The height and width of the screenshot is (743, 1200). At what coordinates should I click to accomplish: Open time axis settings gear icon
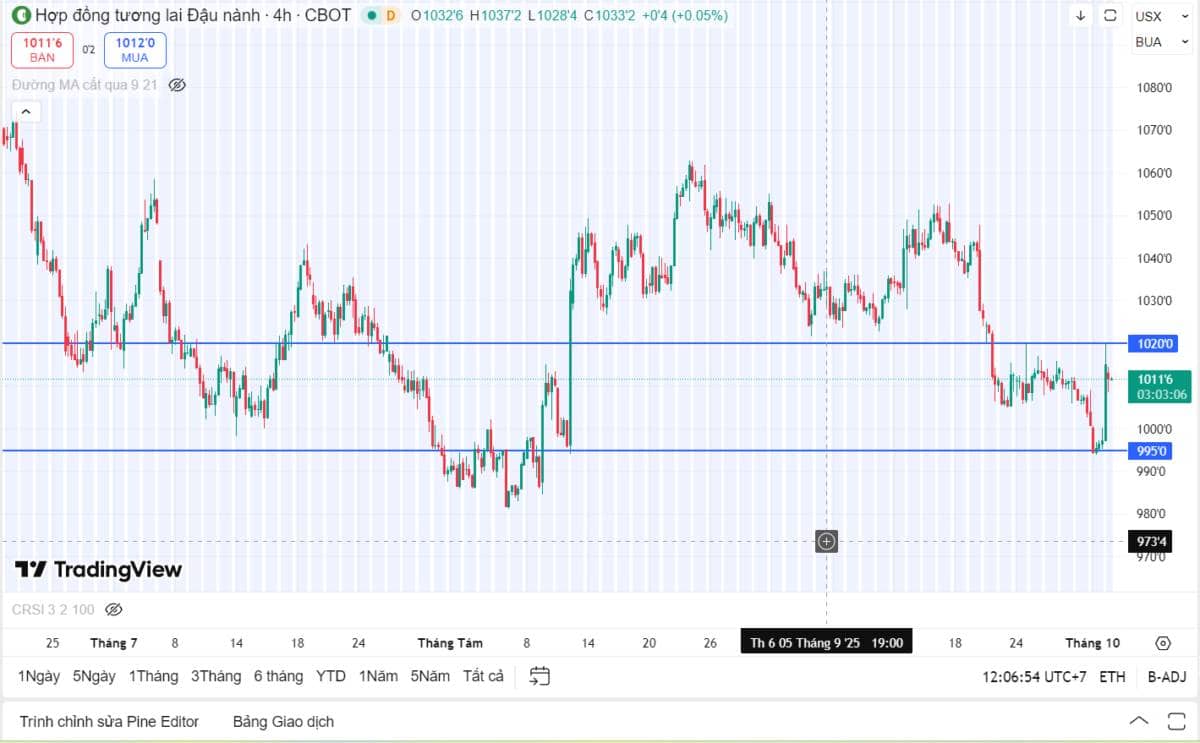pyautogui.click(x=1163, y=643)
